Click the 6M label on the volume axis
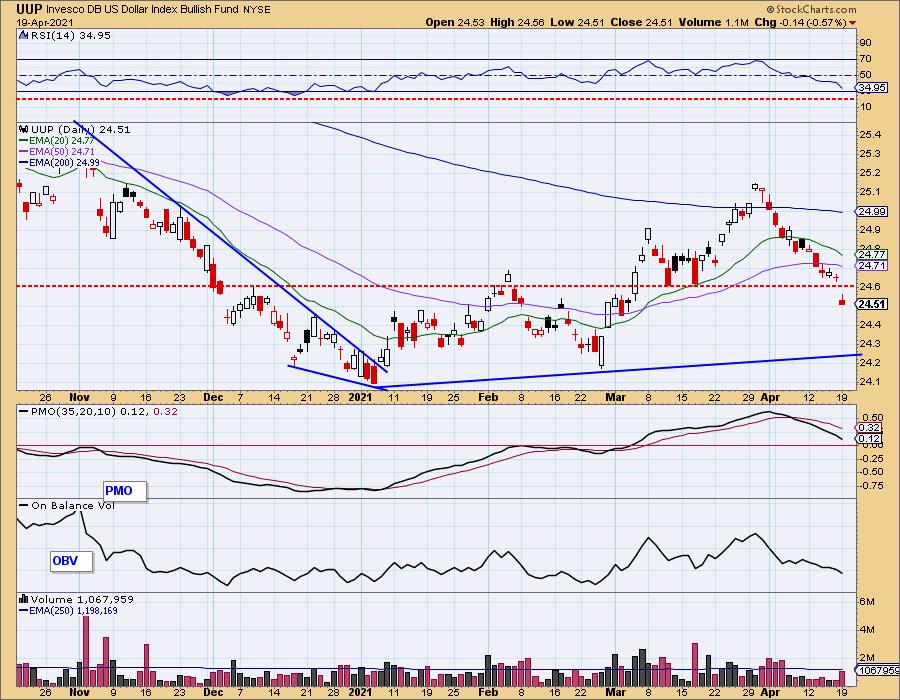The height and width of the screenshot is (700, 900). pyautogui.click(x=867, y=601)
